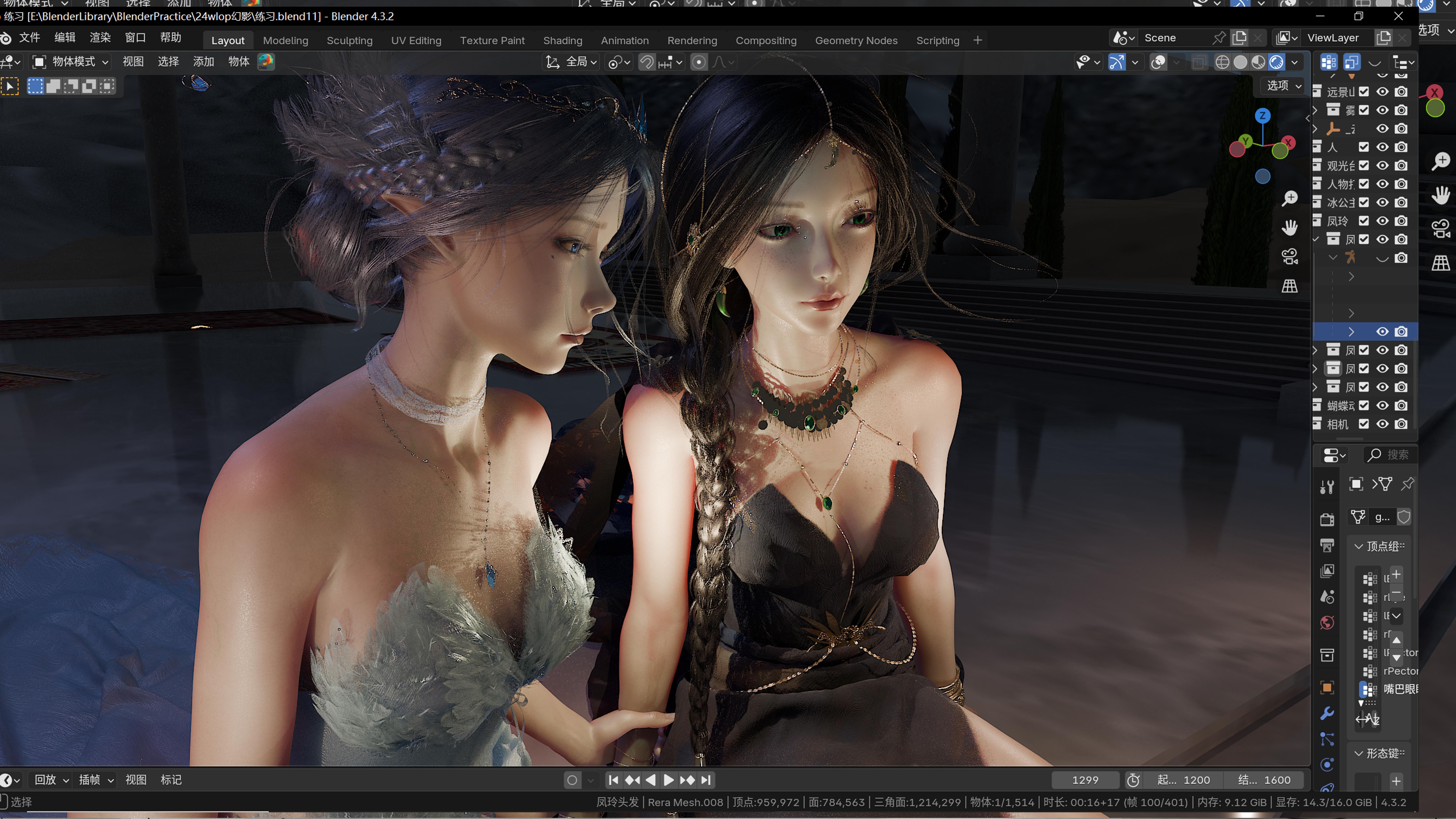Select solid viewport shading
The height and width of the screenshot is (819, 1456).
pos(1240,62)
